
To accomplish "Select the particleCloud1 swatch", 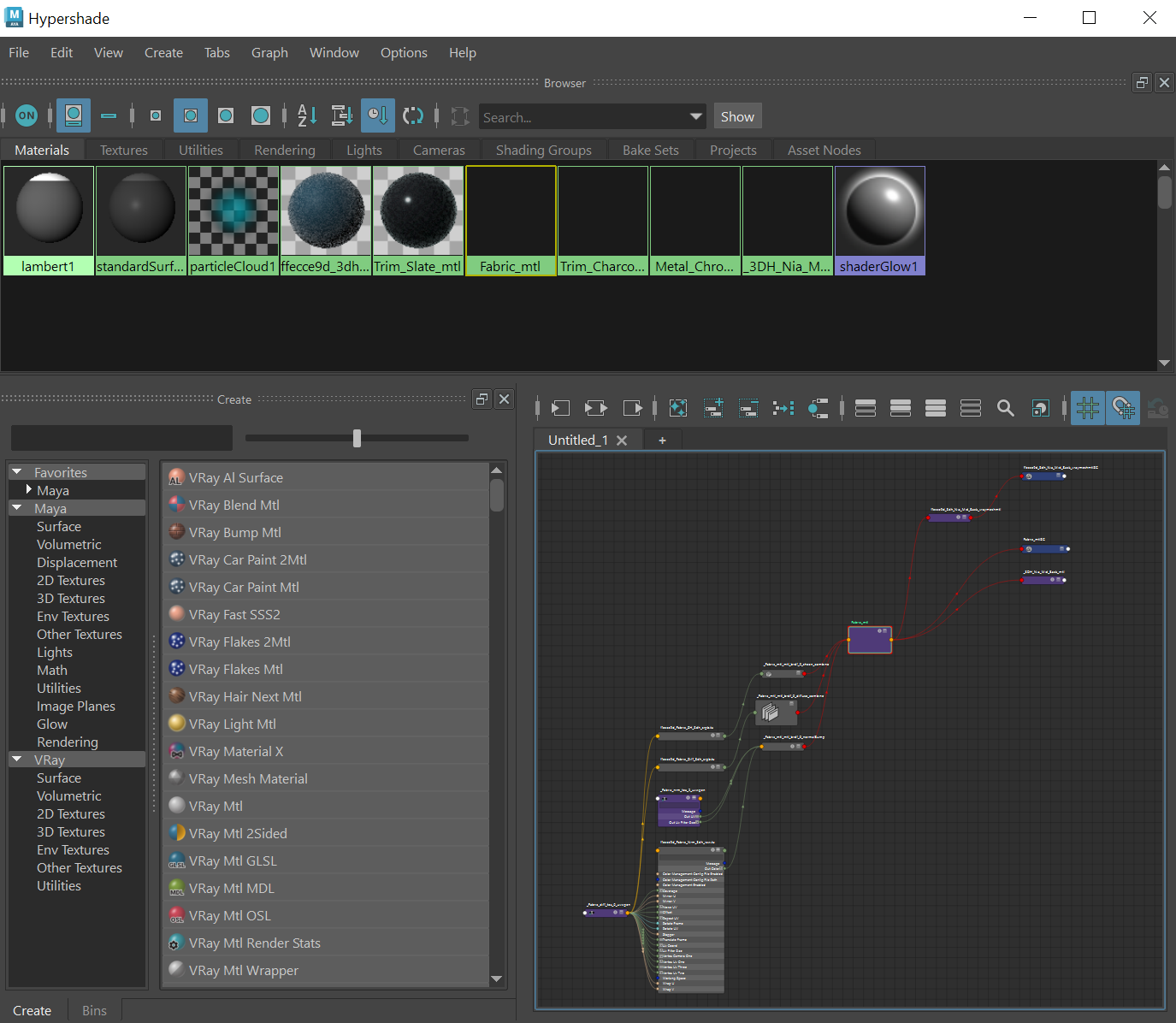I will pyautogui.click(x=233, y=221).
